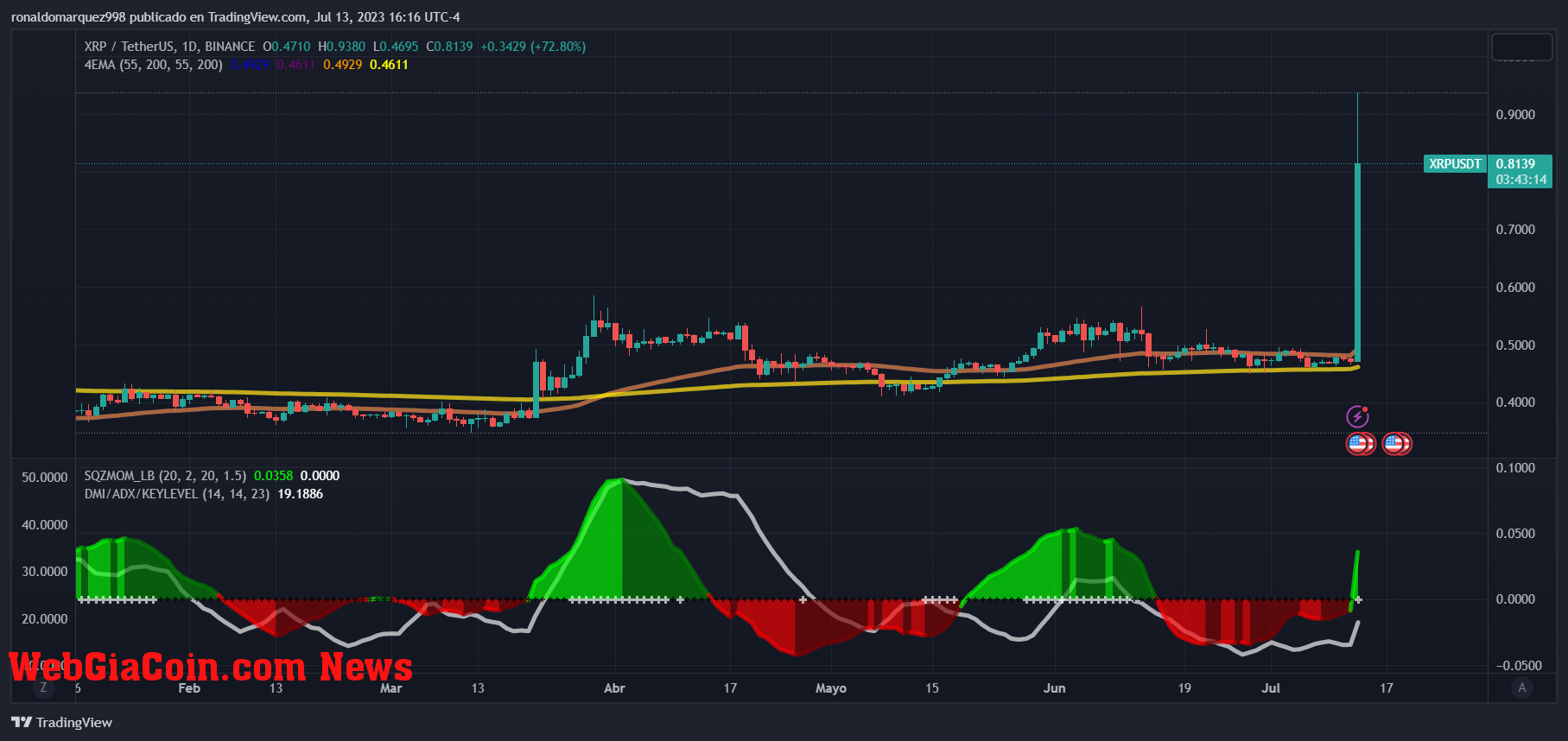
Task: Click the 30.0000 ADX axis label
Action: coord(44,572)
